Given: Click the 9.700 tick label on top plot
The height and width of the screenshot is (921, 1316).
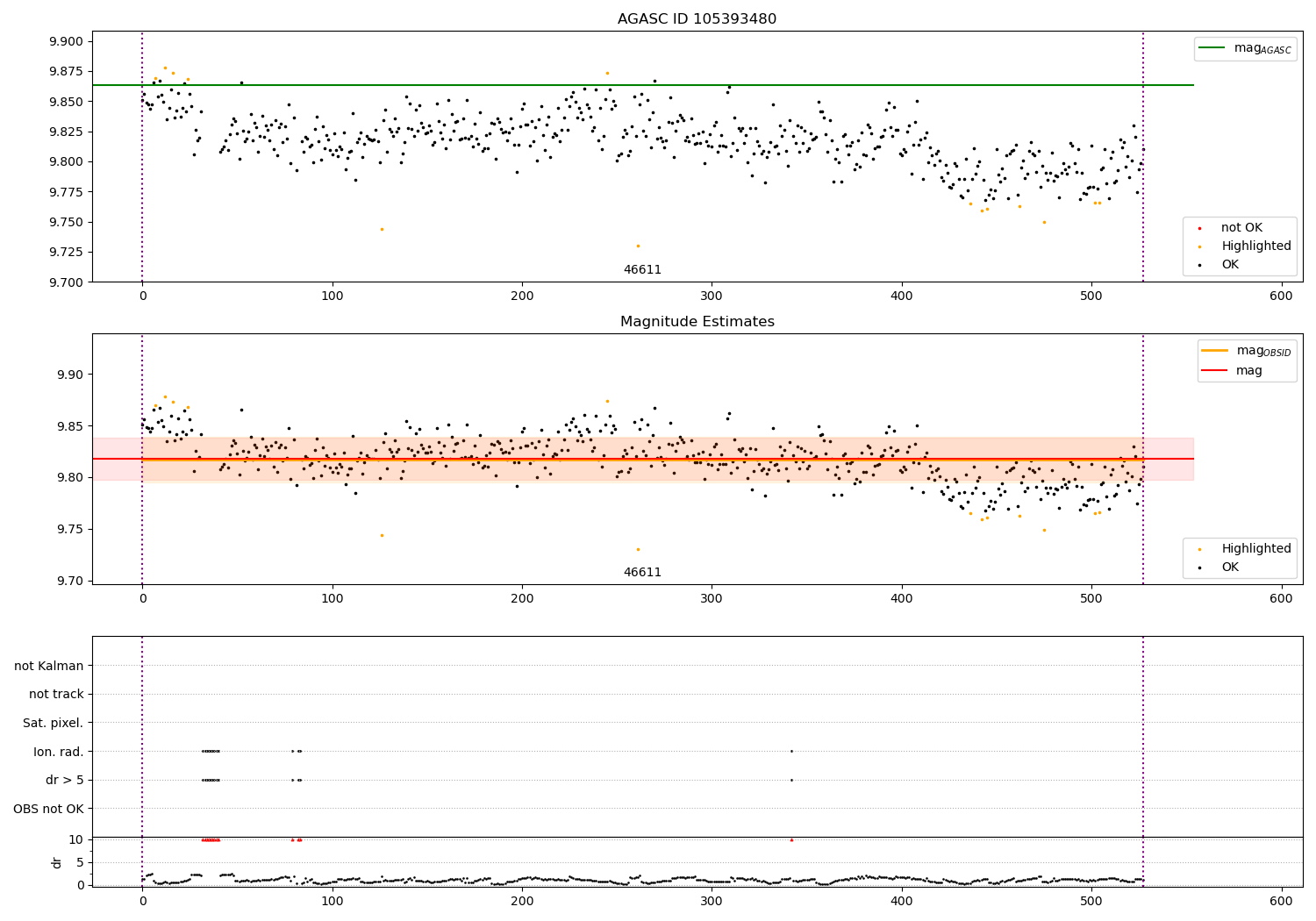Looking at the screenshot, I should (66, 282).
